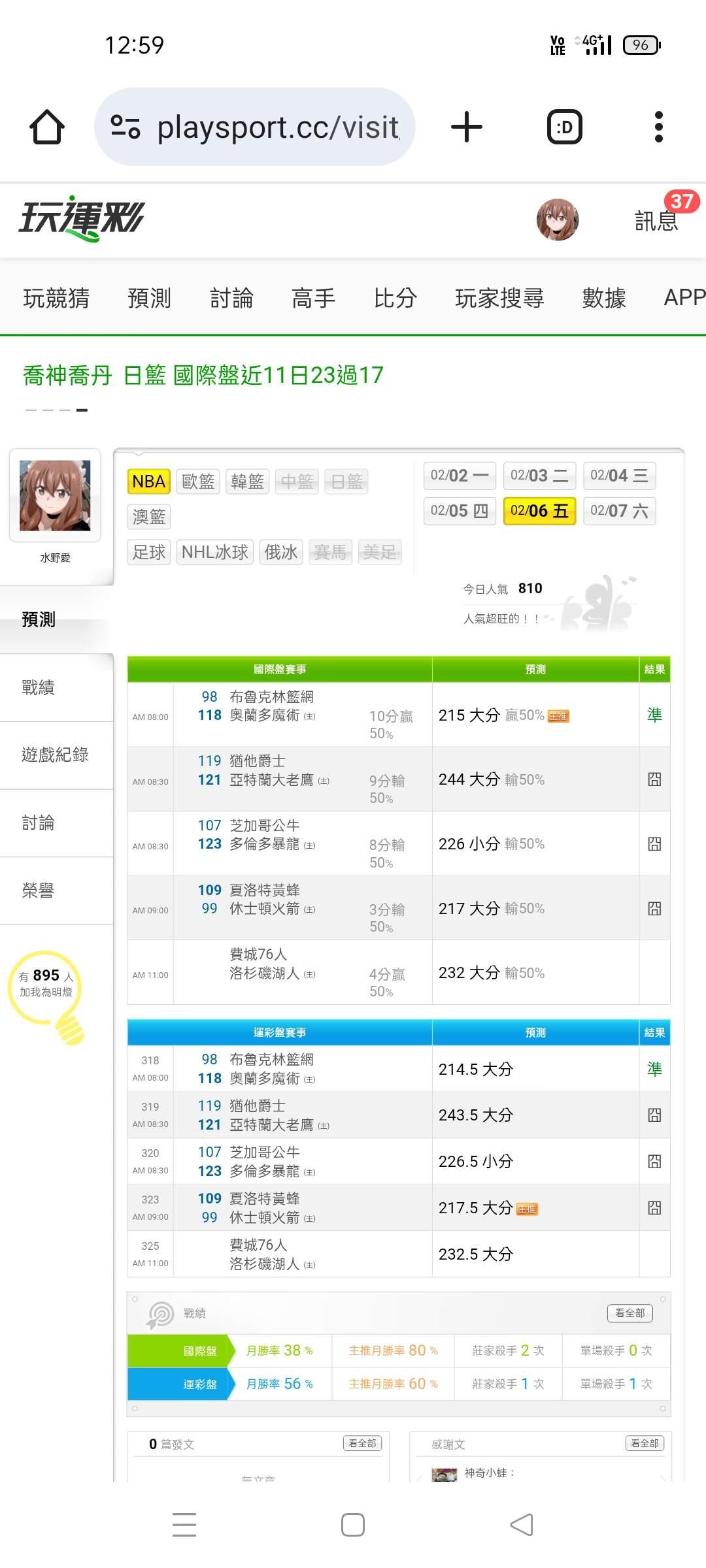The width and height of the screenshot is (706, 1568).
Task: Choose date 02/02 一
Action: 460,476
